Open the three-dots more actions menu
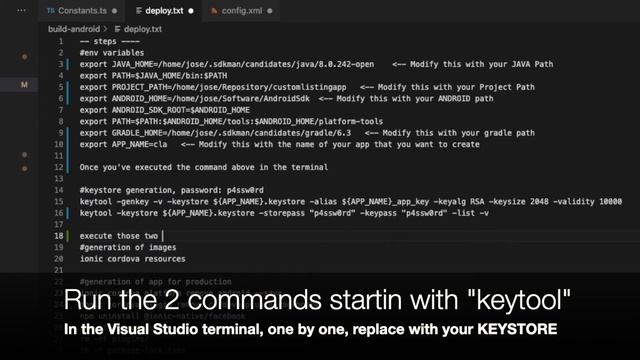Image resolution: width=640 pixels, height=360 pixels. coord(21,10)
